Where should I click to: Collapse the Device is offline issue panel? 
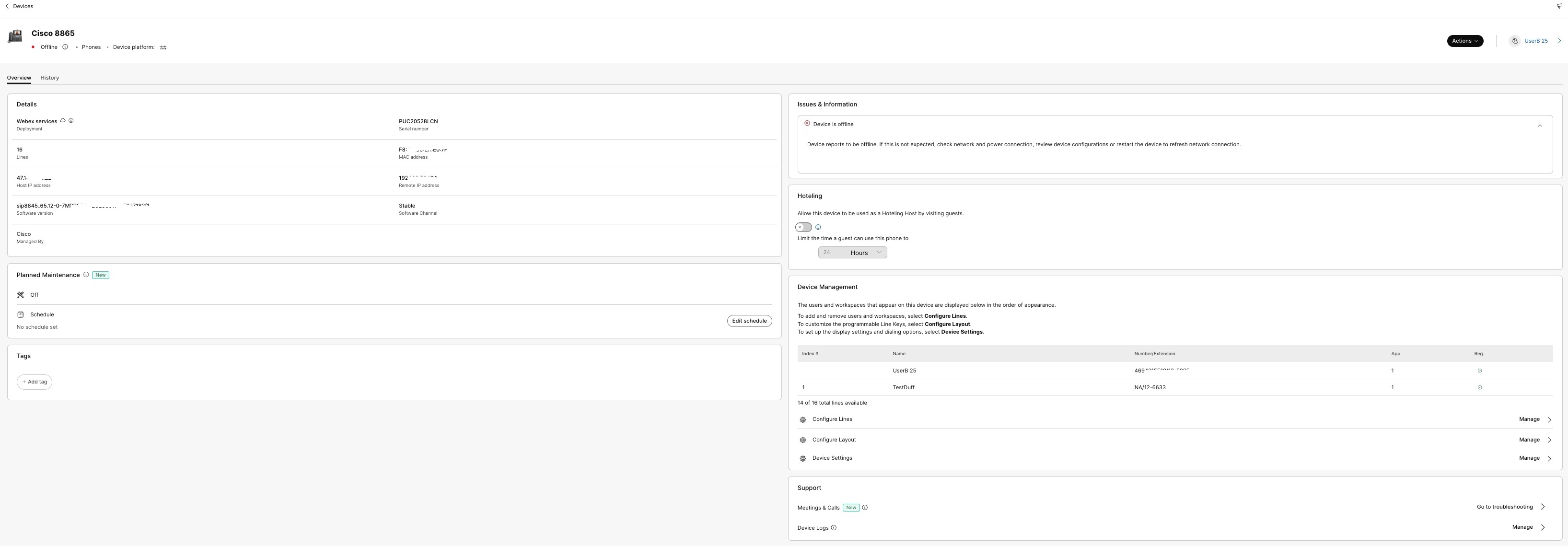(x=1540, y=126)
